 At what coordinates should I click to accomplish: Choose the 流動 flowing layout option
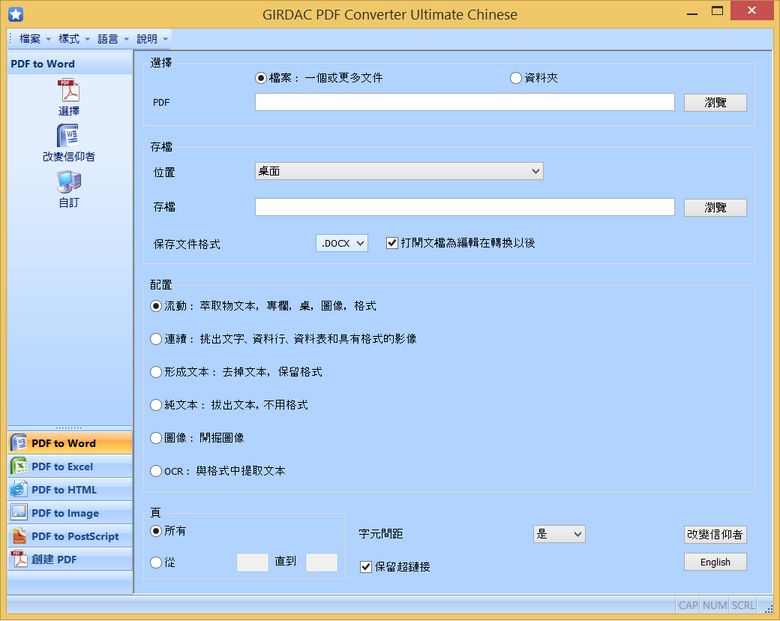point(156,306)
